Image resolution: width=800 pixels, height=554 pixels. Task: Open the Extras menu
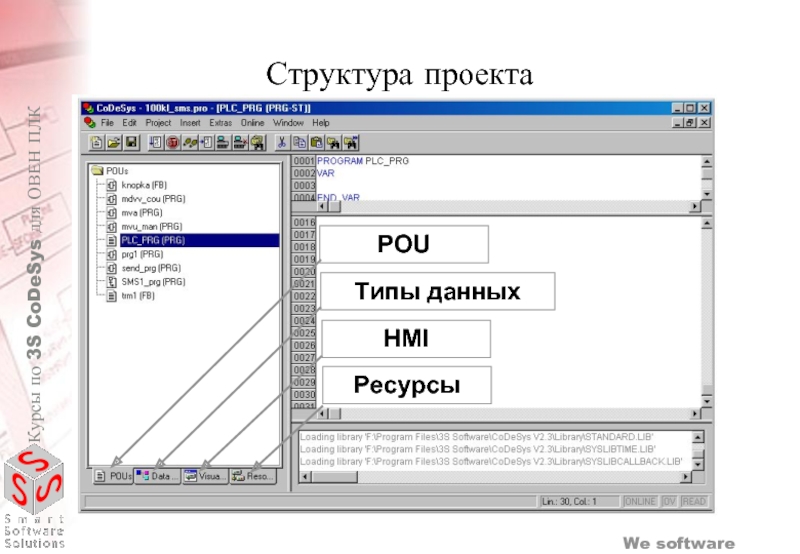tap(220, 123)
